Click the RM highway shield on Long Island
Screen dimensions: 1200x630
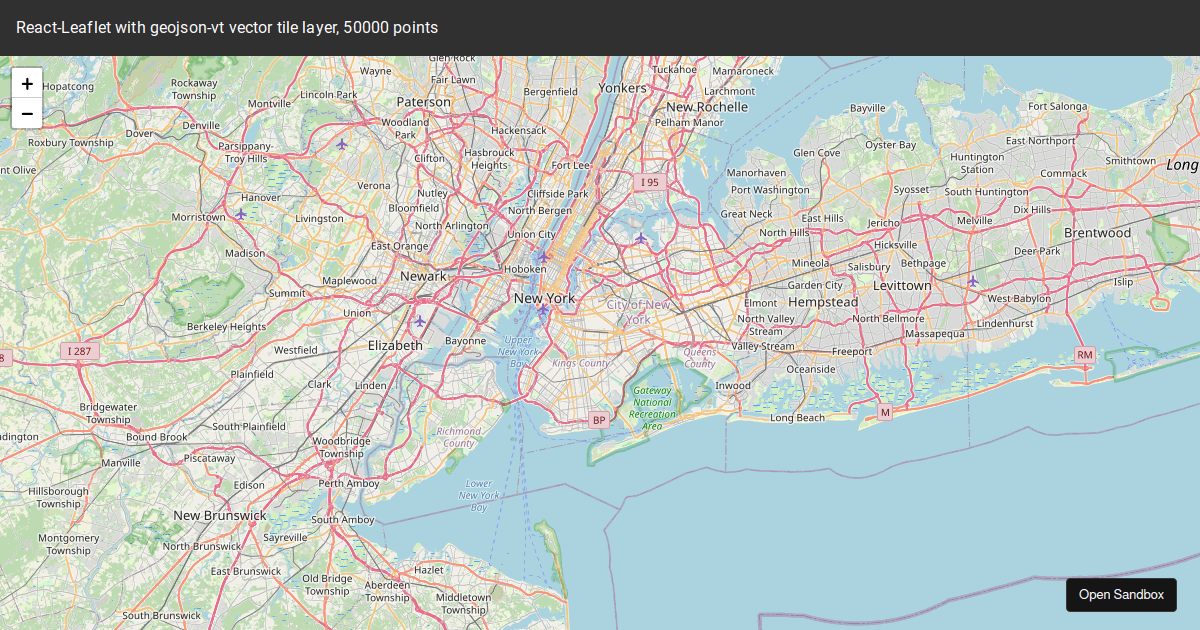(x=1085, y=355)
